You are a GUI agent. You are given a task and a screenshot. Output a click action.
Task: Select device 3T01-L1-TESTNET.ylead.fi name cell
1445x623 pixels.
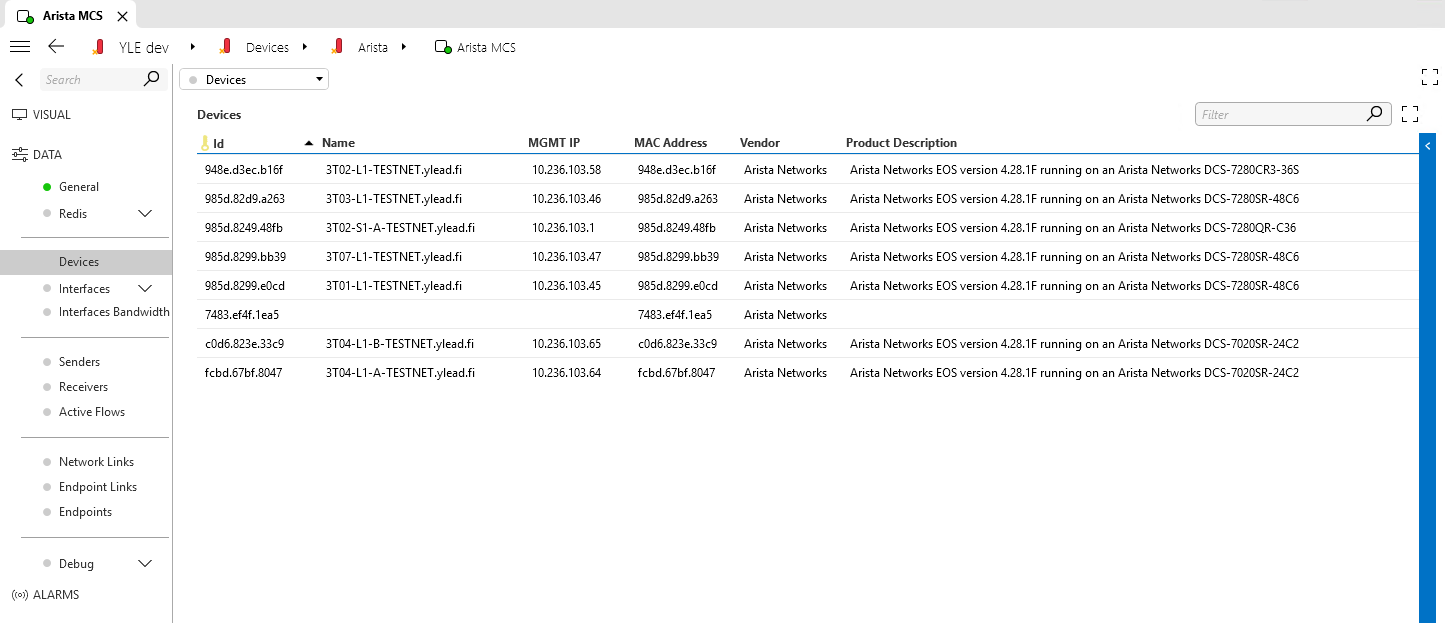click(394, 286)
